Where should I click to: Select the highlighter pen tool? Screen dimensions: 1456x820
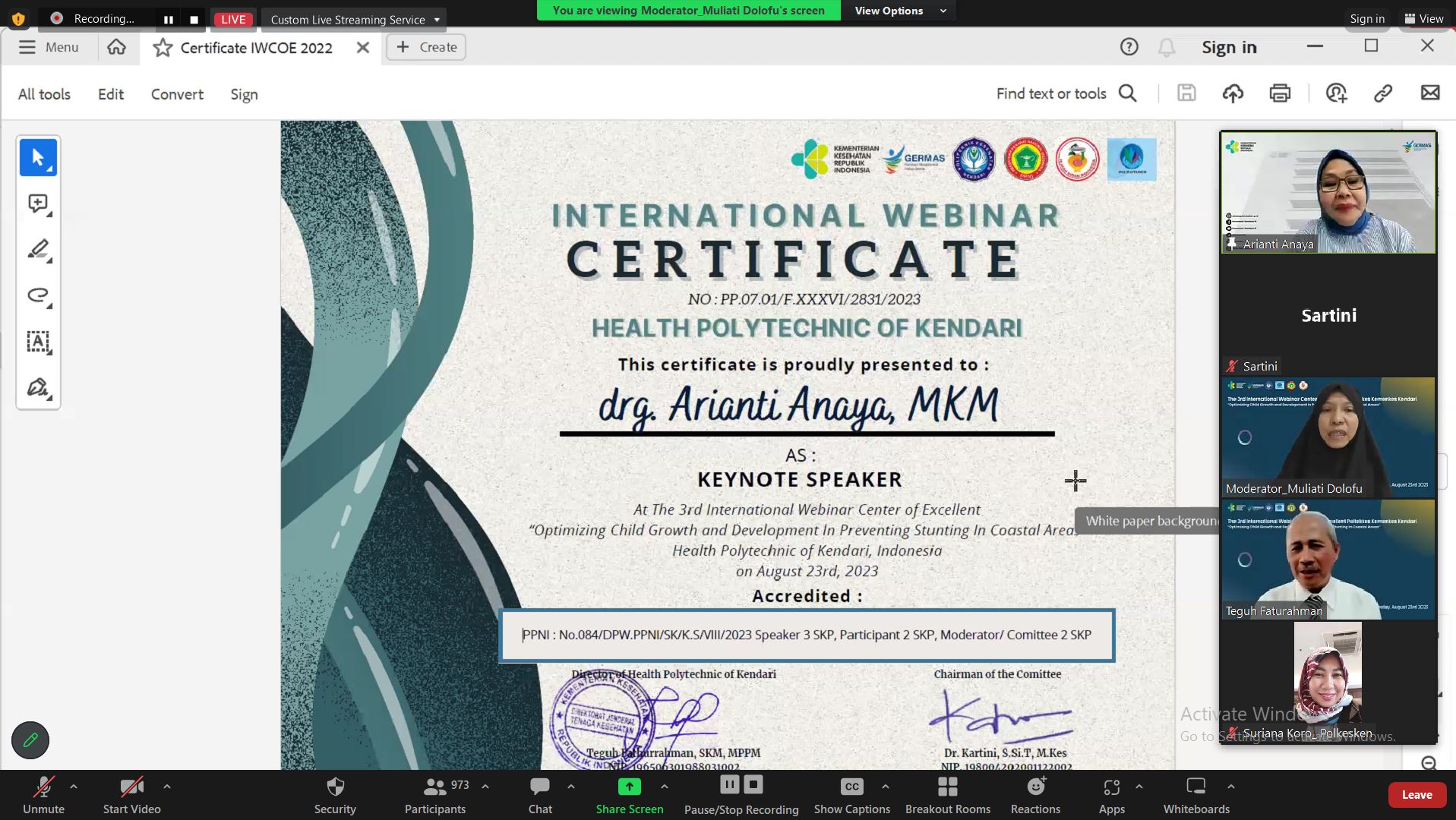coord(38,250)
